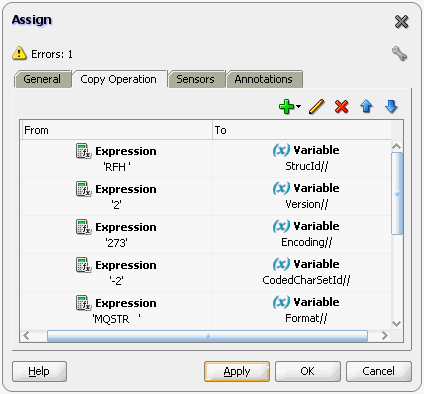The width and height of the screenshot is (424, 394).
Task: Click the yellow warning errors icon
Action: 19,53
